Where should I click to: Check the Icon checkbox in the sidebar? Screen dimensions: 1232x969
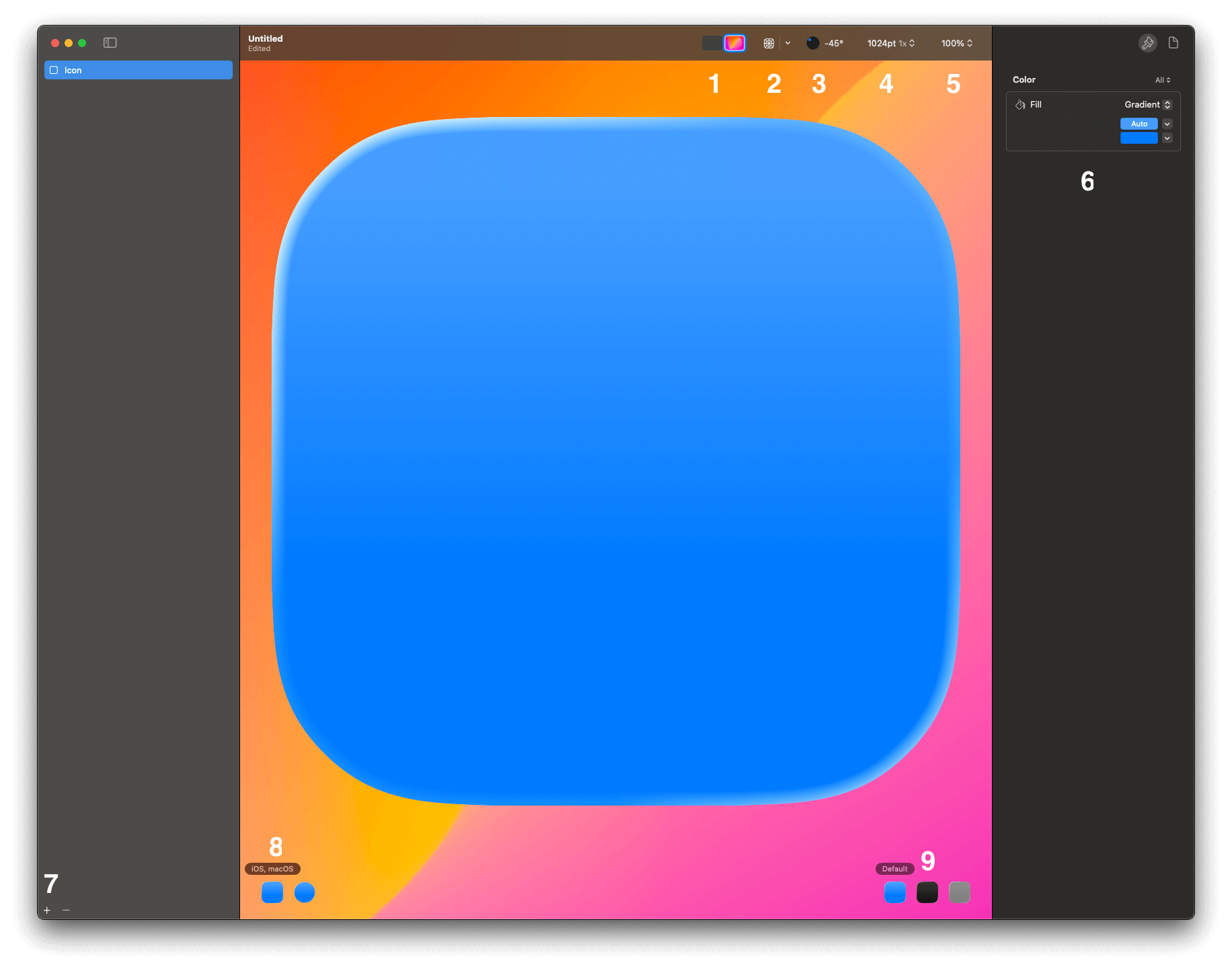click(54, 69)
